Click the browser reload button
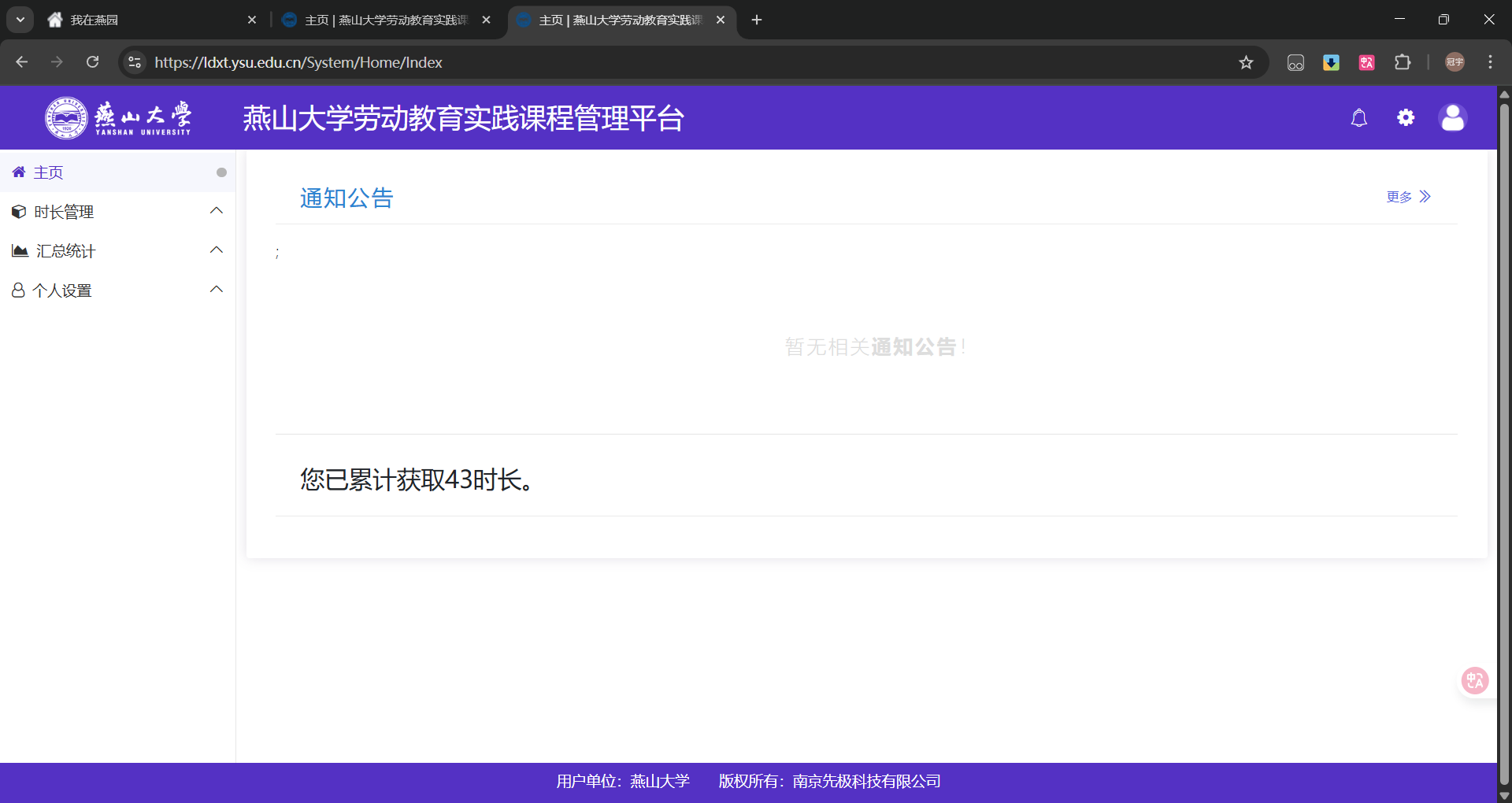 pyautogui.click(x=92, y=62)
